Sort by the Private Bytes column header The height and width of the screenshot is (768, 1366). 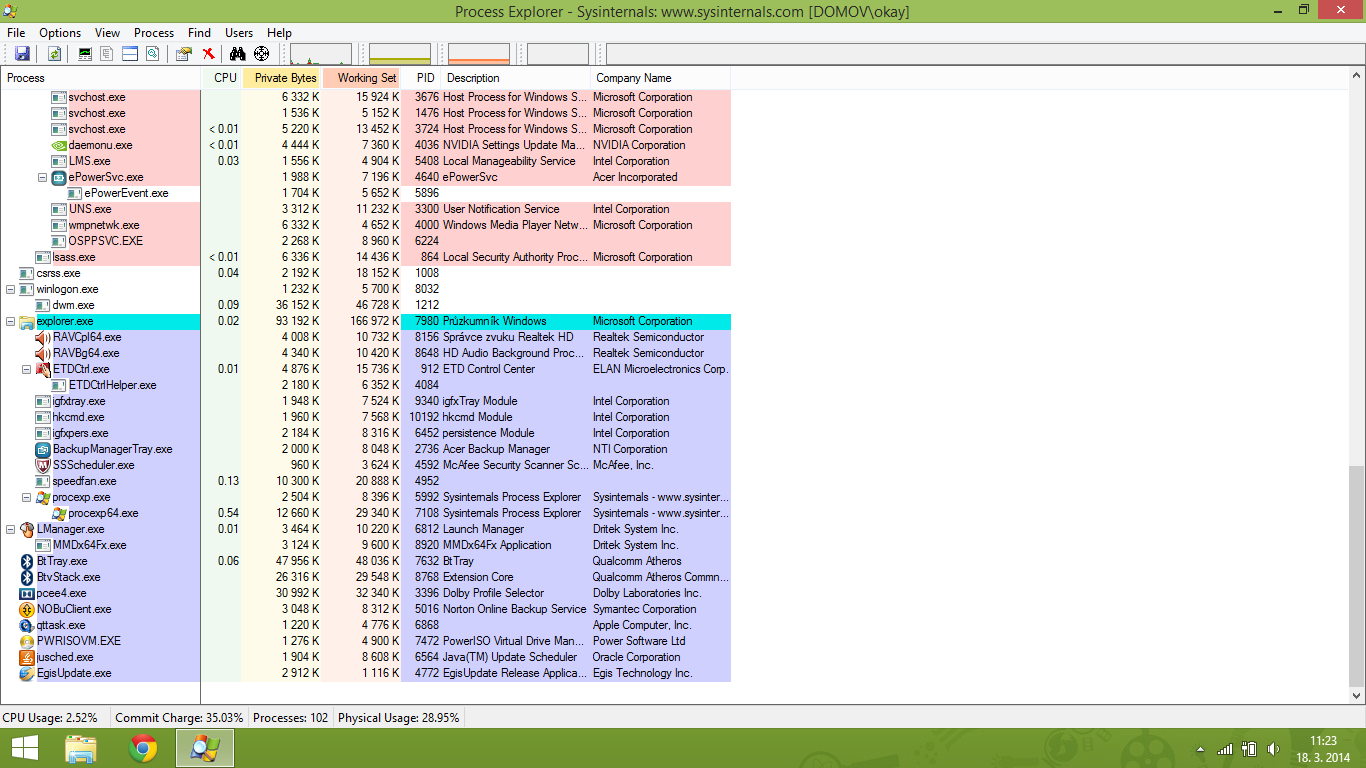pyautogui.click(x=284, y=78)
